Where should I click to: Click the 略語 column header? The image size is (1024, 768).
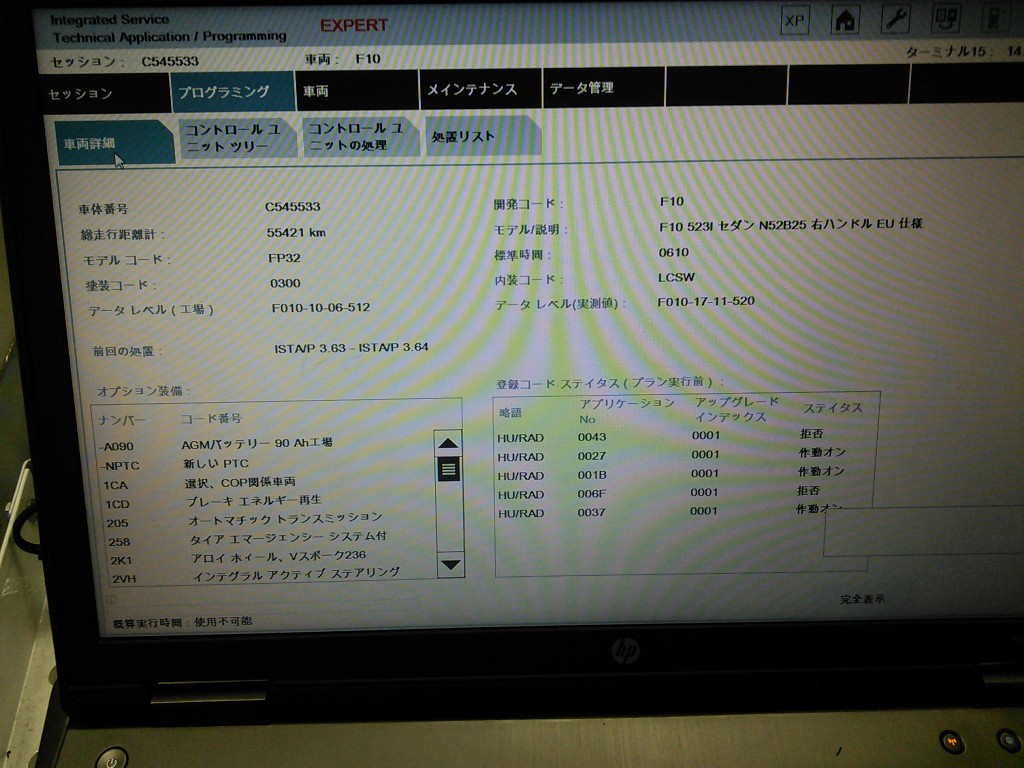[x=510, y=413]
